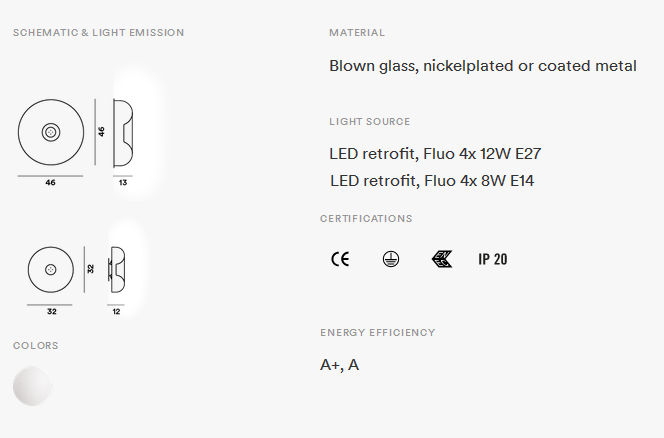Click the Schematic & Light Emission heading
The width and height of the screenshot is (664, 438).
[98, 33]
